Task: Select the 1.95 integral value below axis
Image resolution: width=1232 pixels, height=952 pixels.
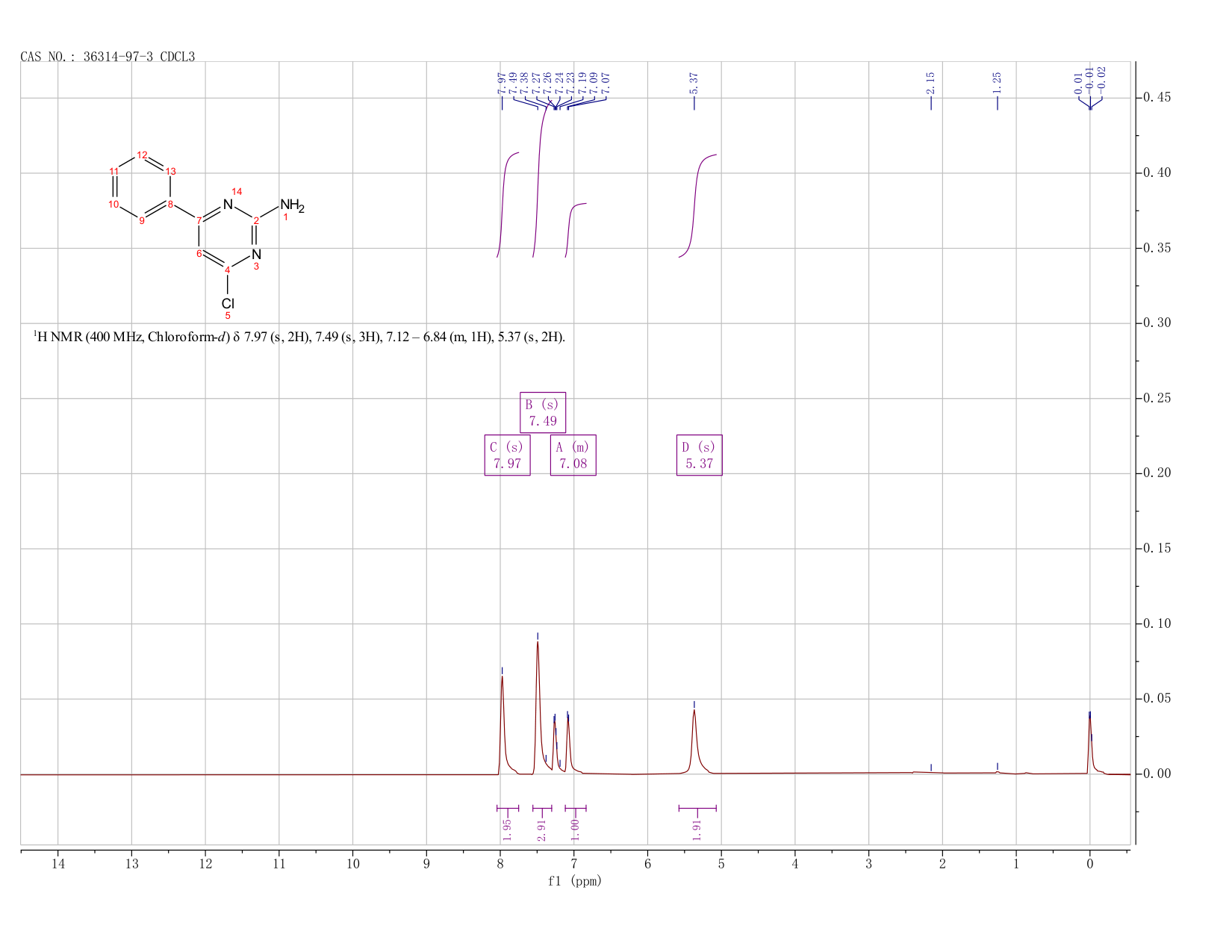Action: pyautogui.click(x=508, y=829)
